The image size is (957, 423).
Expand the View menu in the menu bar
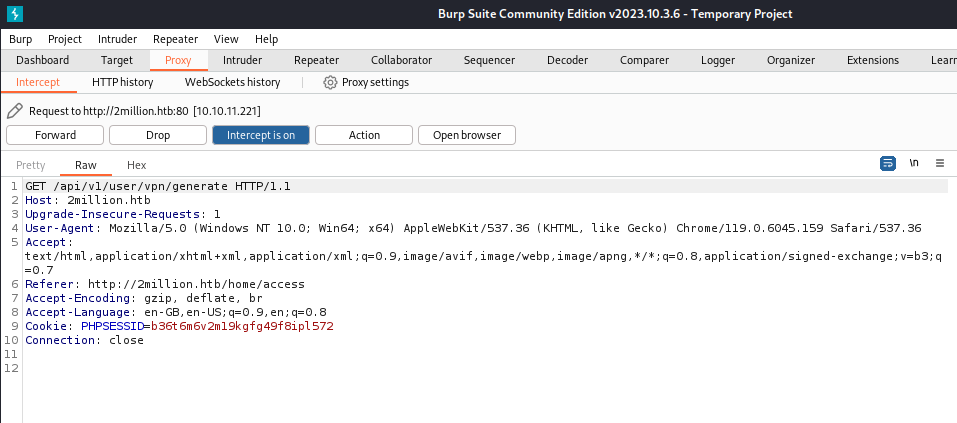[226, 39]
